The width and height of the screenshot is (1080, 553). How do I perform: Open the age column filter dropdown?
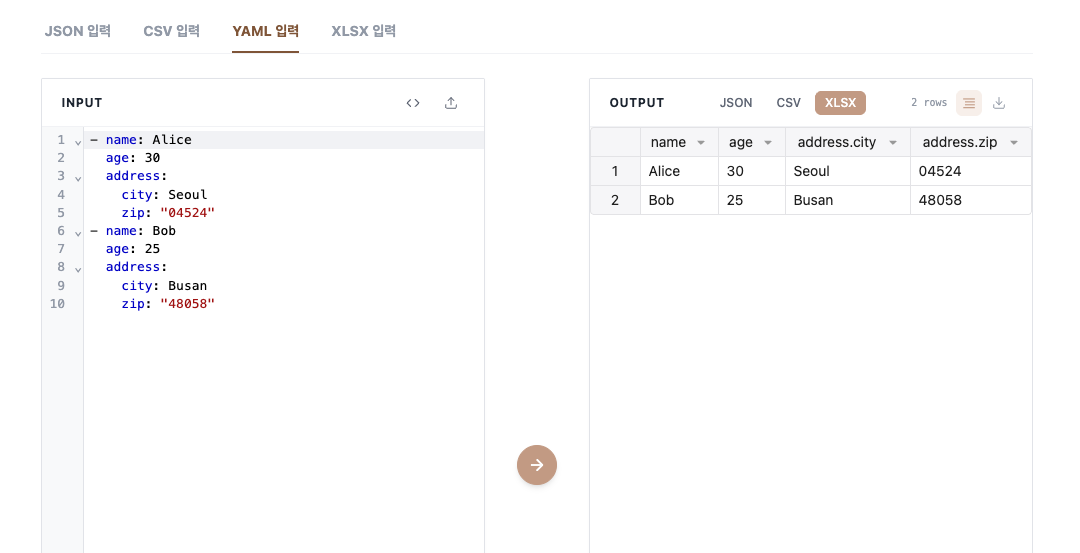768,143
